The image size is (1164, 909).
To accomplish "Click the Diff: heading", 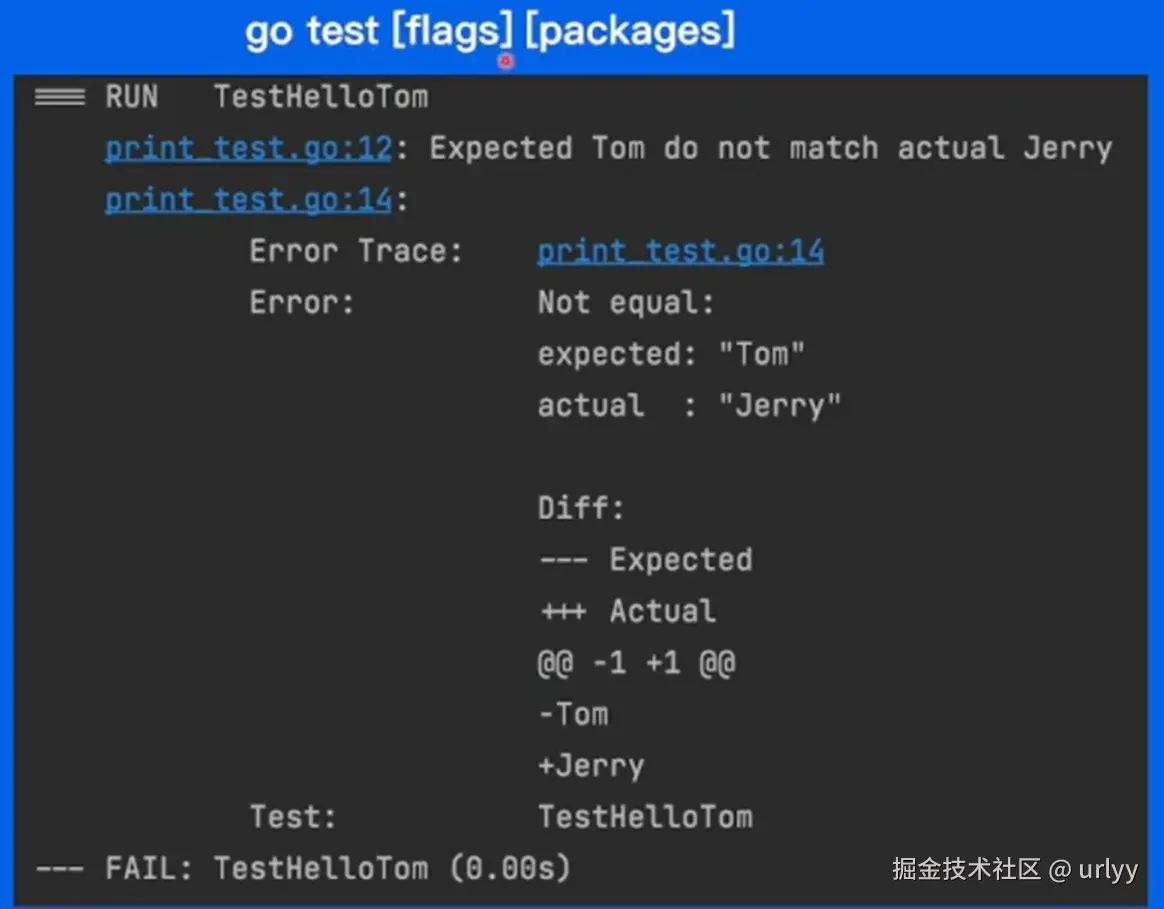I will pyautogui.click(x=581, y=508).
